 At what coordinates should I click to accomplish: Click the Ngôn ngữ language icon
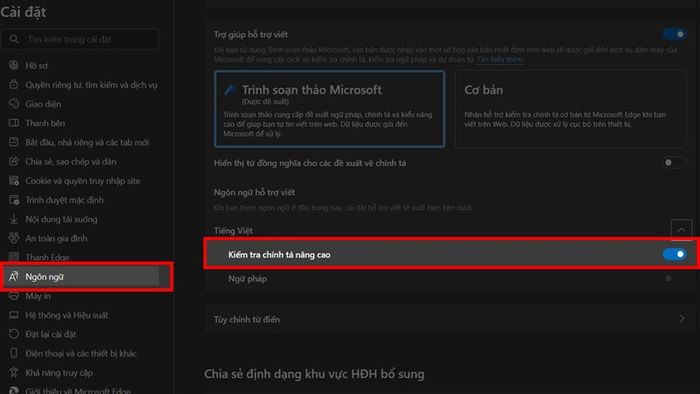tap(14, 277)
